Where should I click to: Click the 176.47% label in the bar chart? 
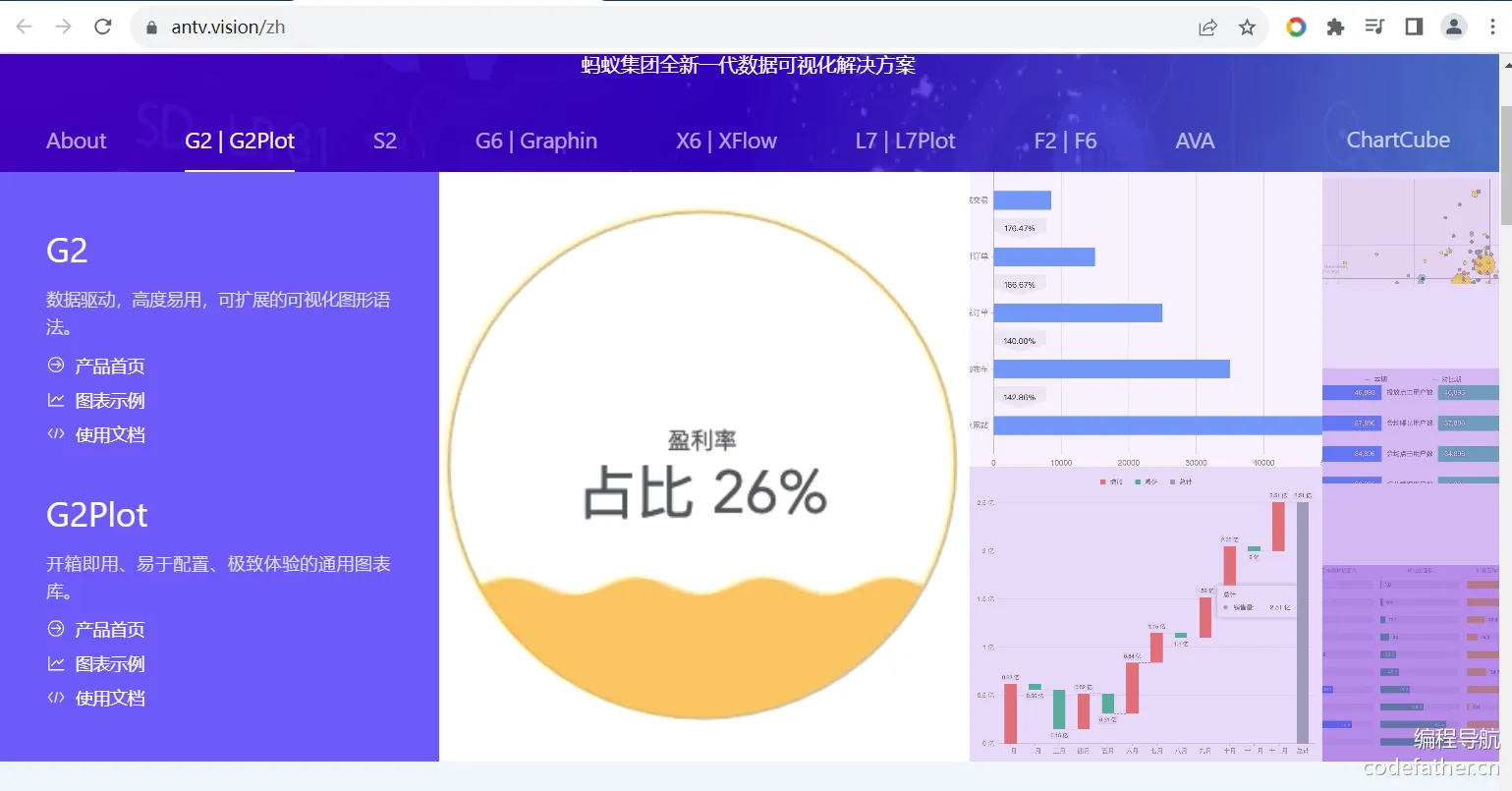[x=1020, y=228]
